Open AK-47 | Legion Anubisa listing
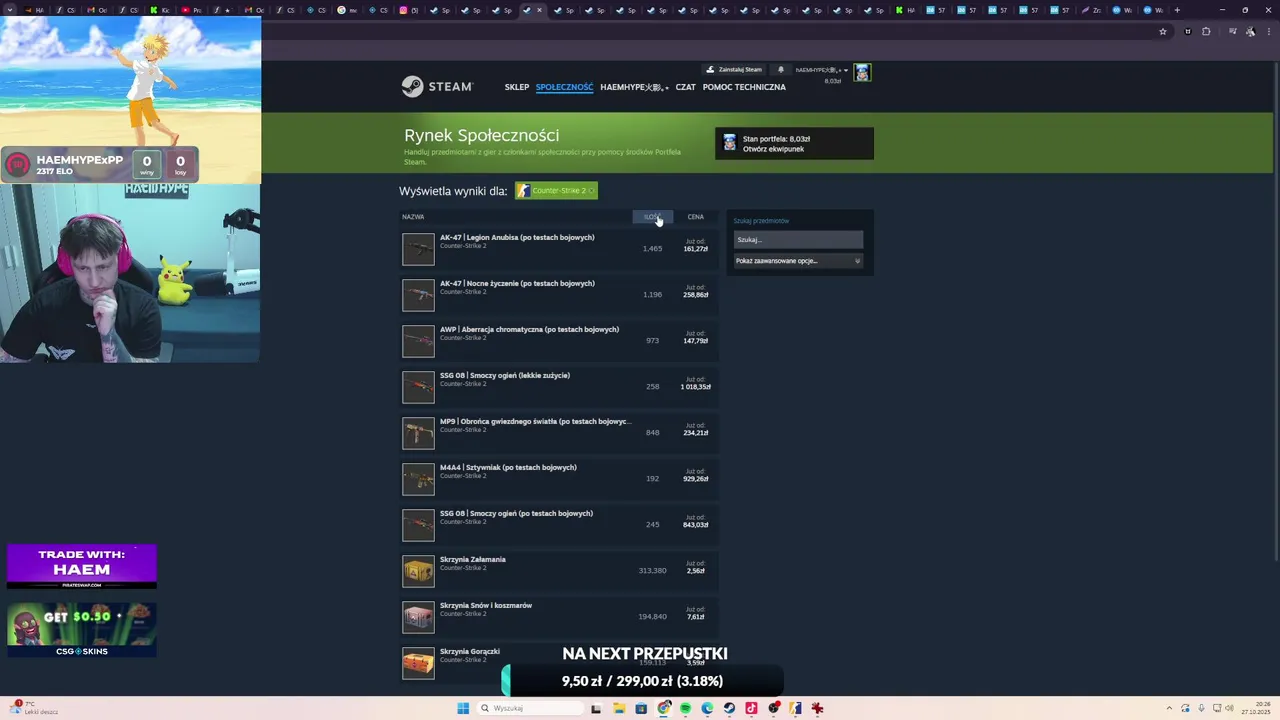The image size is (1280, 720). [560, 249]
